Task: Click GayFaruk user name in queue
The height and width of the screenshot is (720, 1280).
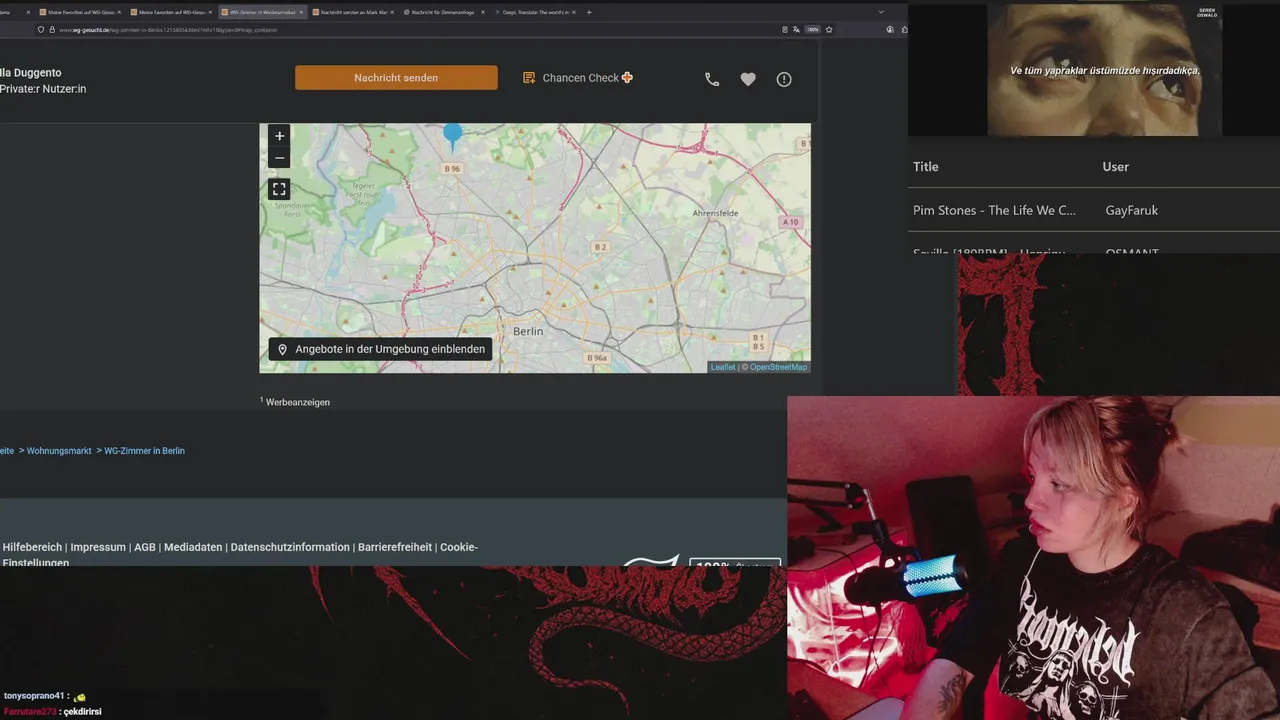Action: point(1131,210)
